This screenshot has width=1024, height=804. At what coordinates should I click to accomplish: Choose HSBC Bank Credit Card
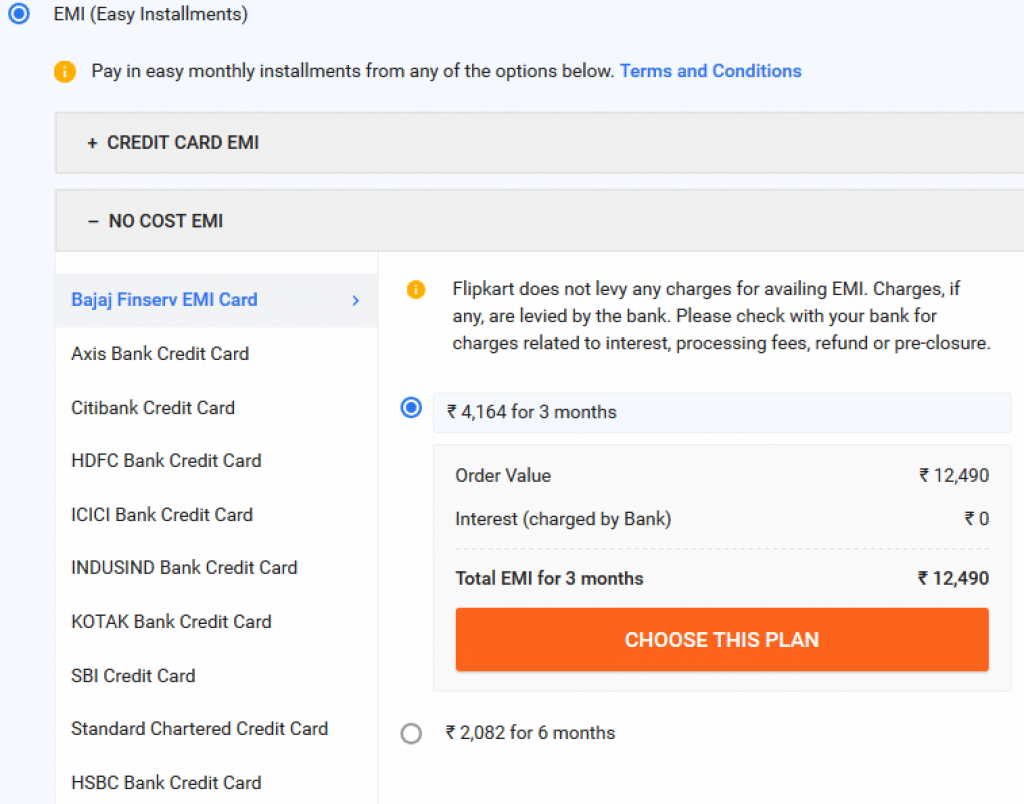pyautogui.click(x=166, y=783)
